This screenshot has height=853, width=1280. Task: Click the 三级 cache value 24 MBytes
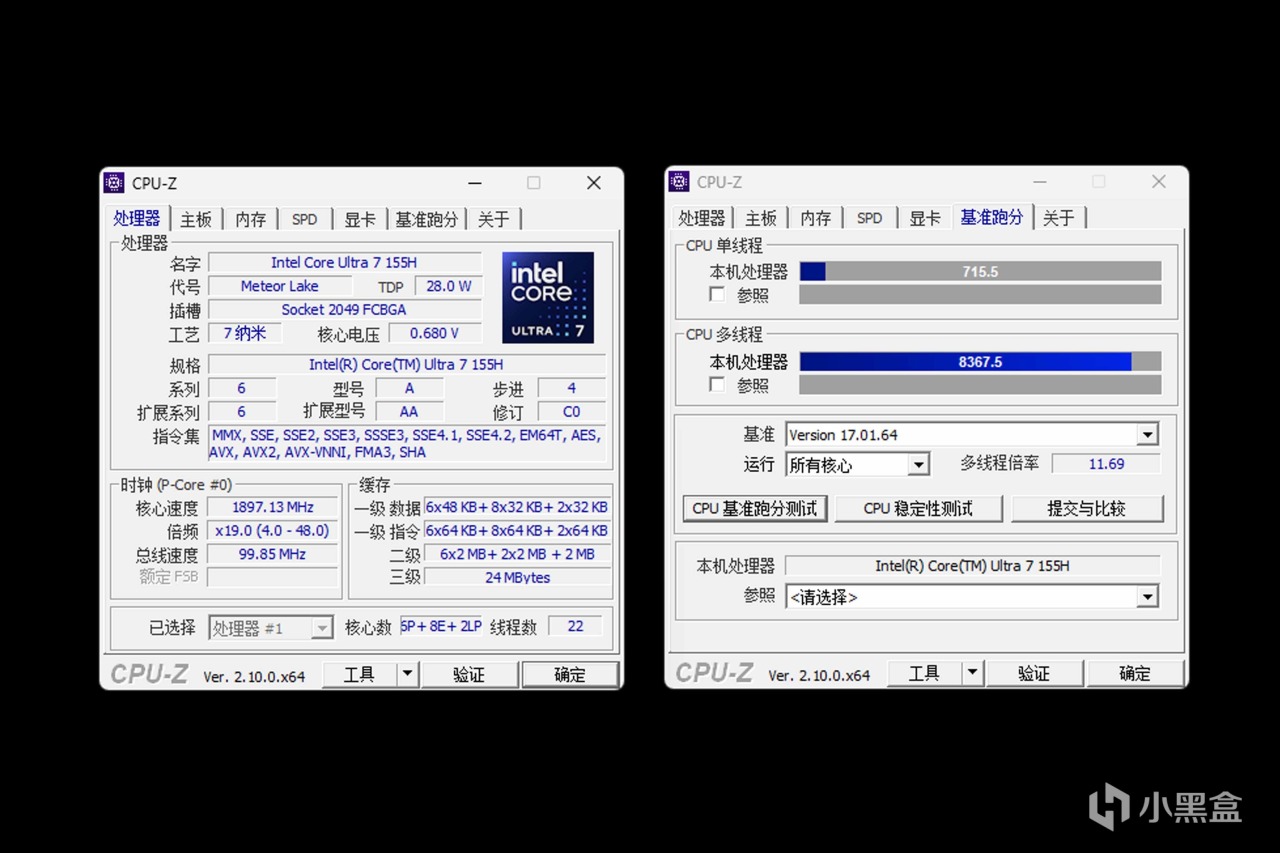click(517, 577)
